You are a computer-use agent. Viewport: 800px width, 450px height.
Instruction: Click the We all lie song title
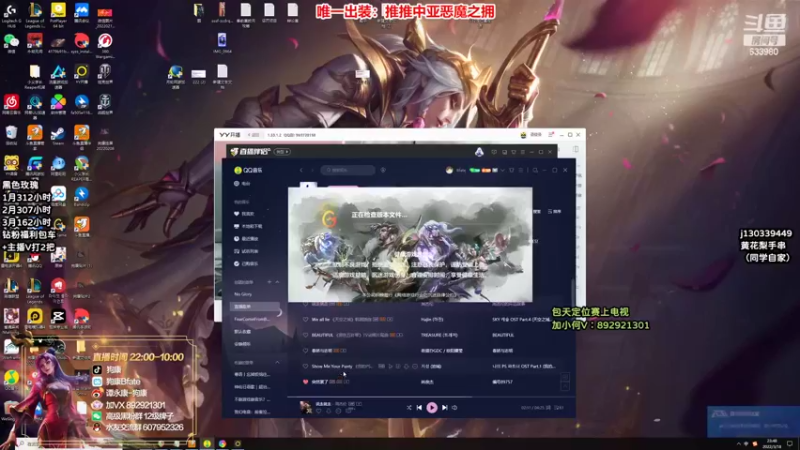pos(320,319)
